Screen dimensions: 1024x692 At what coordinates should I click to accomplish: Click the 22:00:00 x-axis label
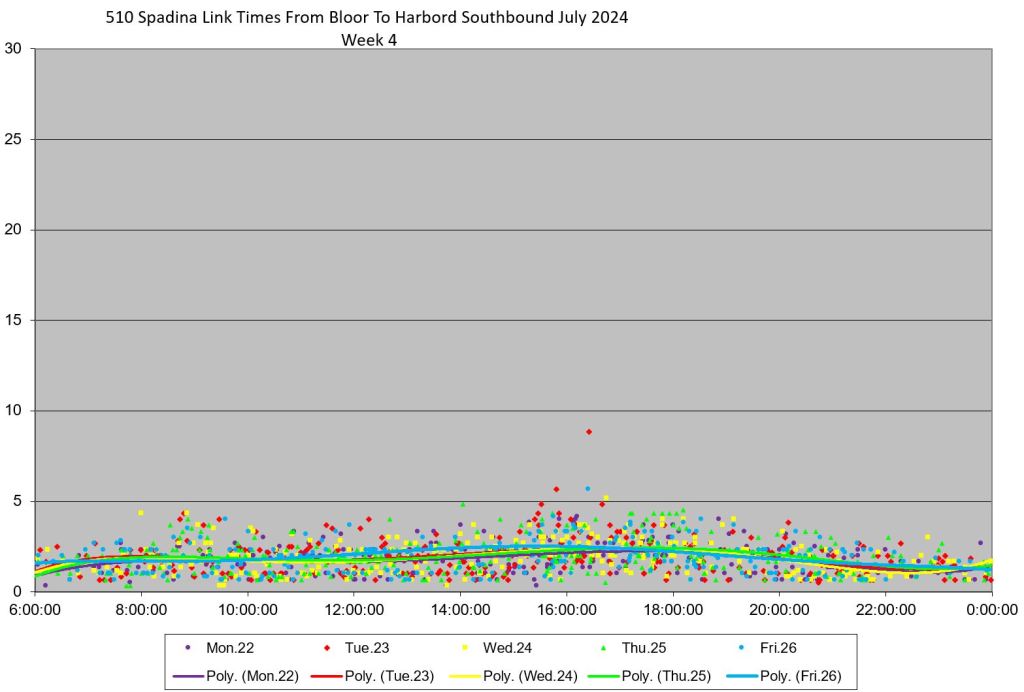click(885, 609)
